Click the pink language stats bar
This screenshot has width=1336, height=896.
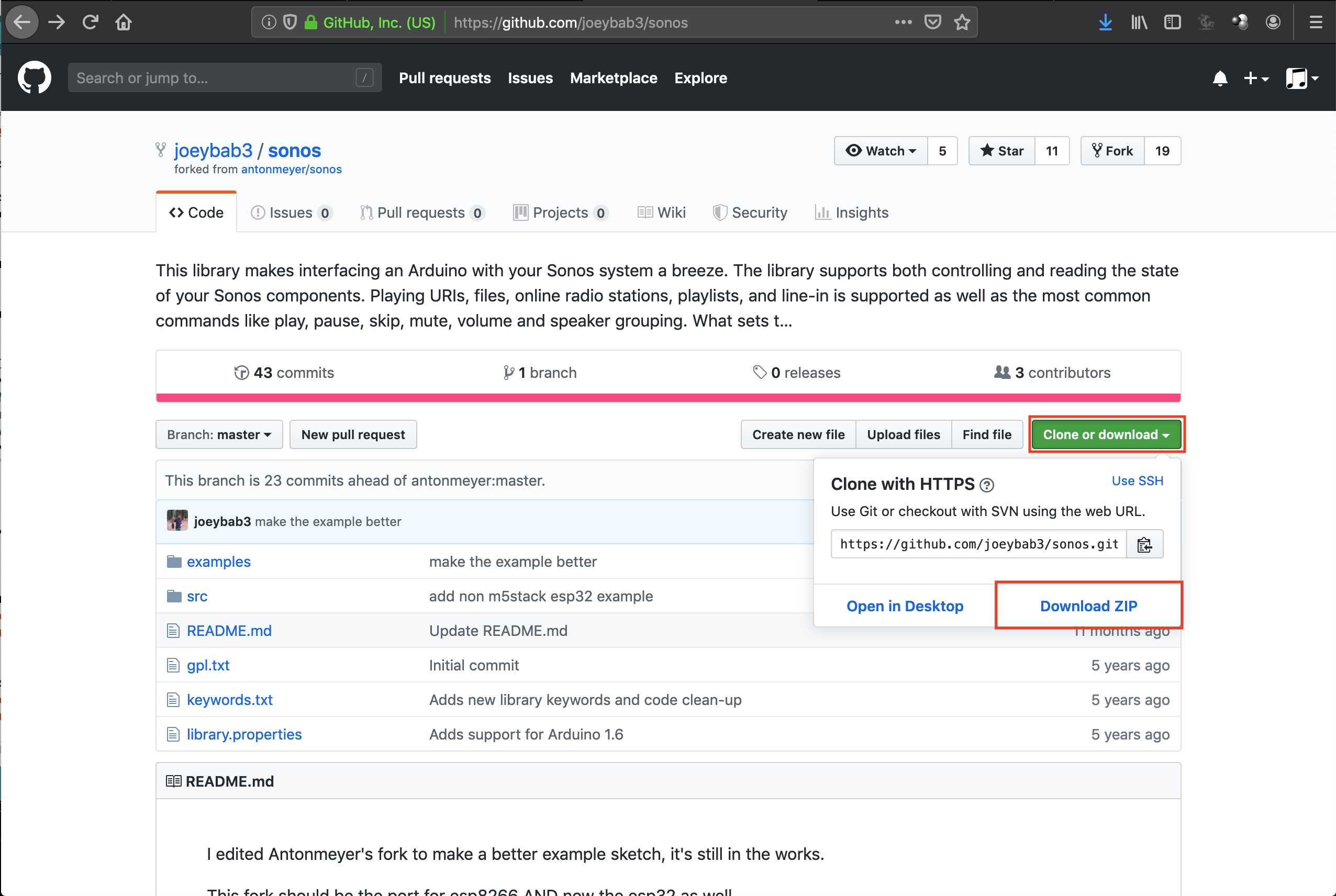click(668, 398)
